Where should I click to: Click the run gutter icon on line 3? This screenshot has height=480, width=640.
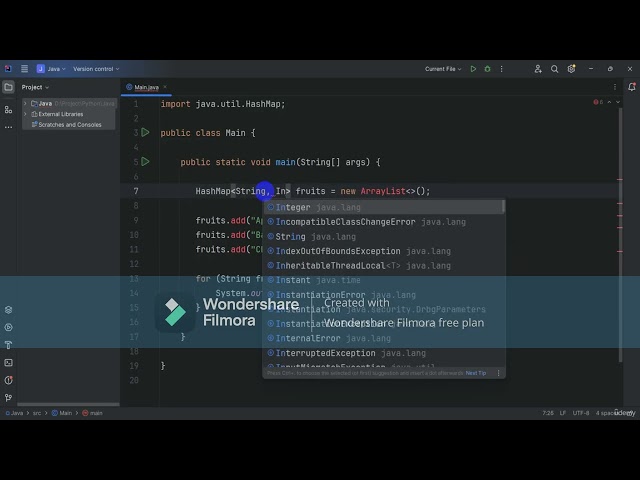[145, 132]
